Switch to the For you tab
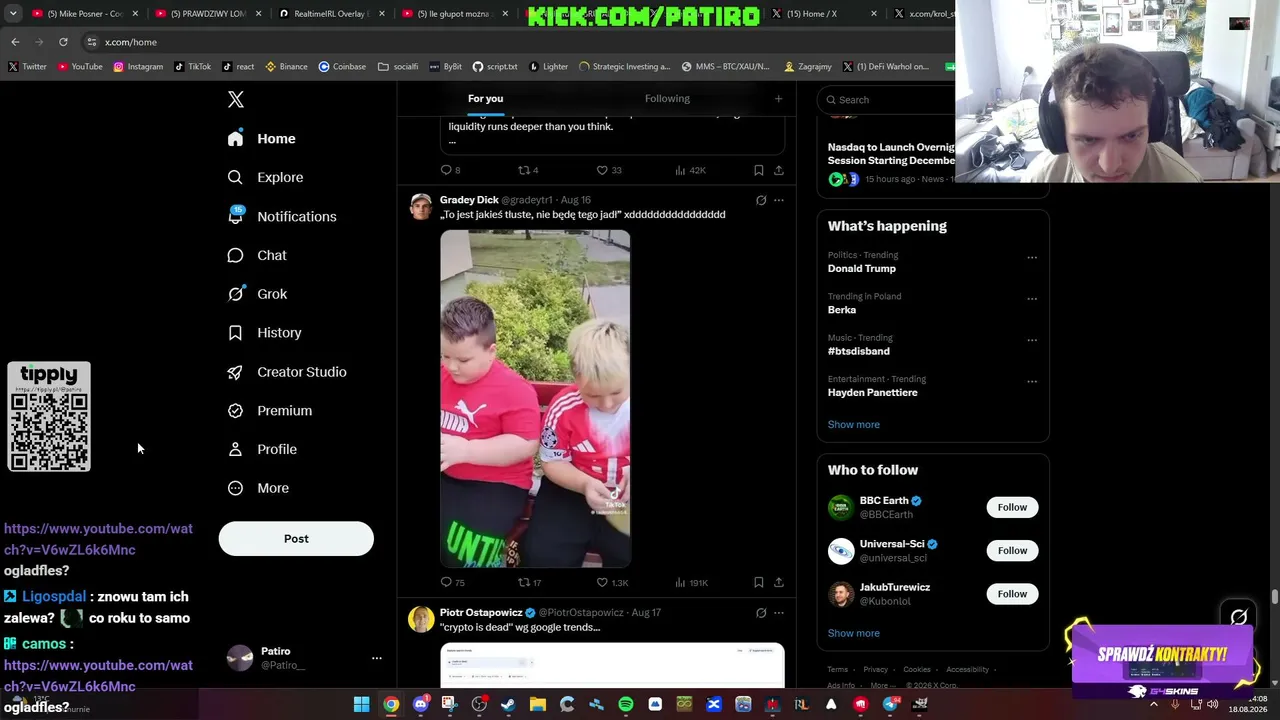The width and height of the screenshot is (1280, 720). tap(485, 98)
